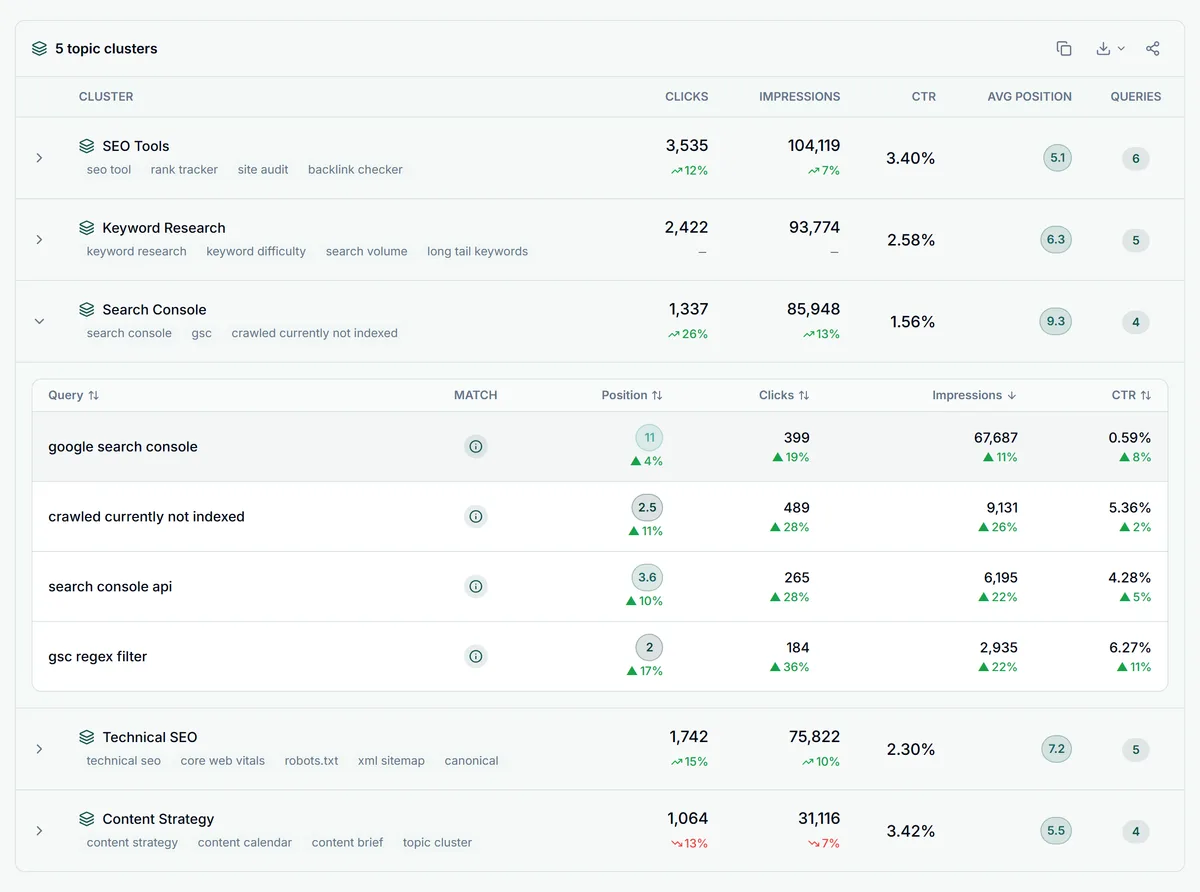This screenshot has width=1200, height=892.
Task: Click the 5.5 avg position badge
Action: pyautogui.click(x=1055, y=831)
